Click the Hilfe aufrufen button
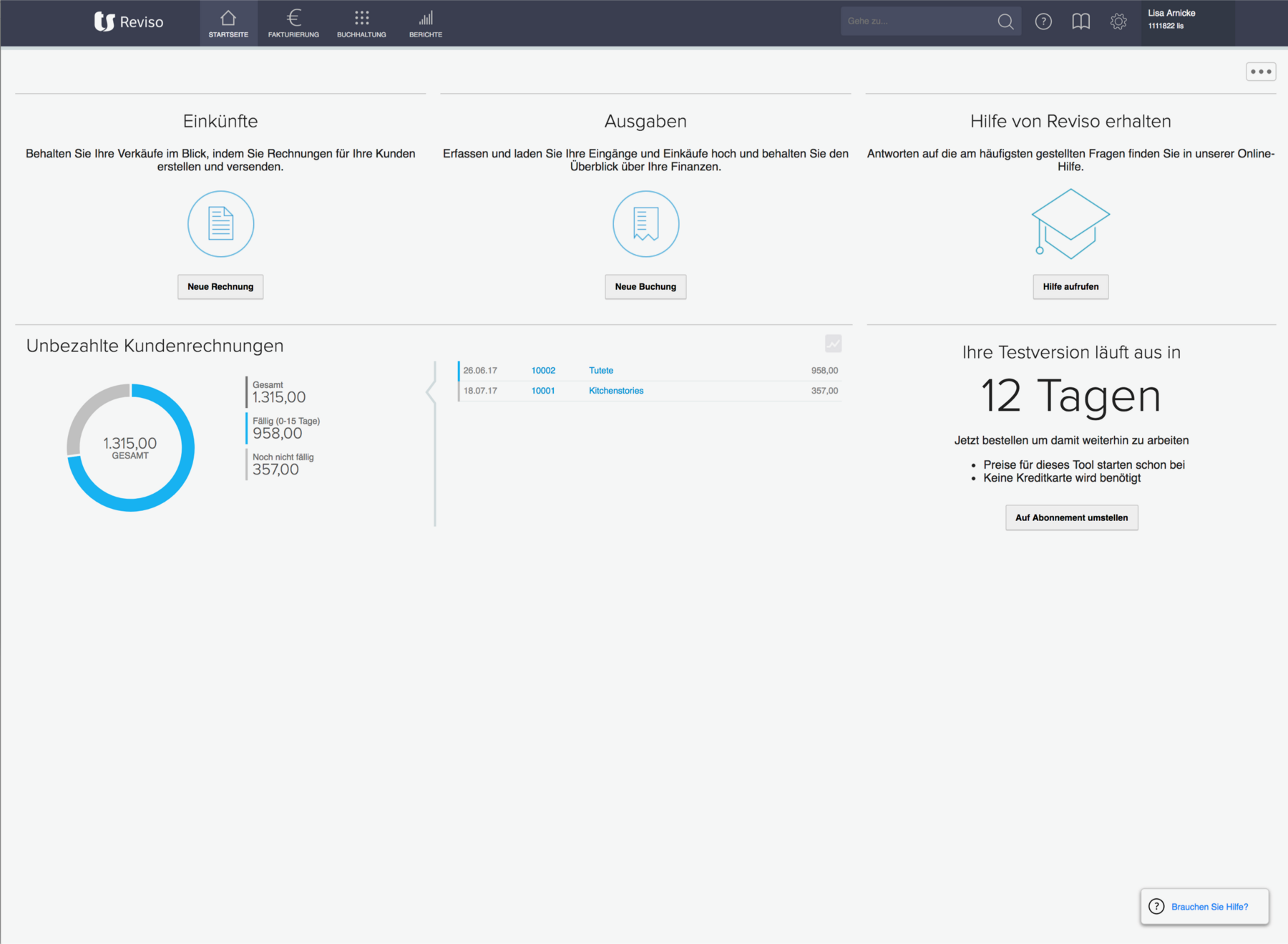1288x944 pixels. (1070, 286)
